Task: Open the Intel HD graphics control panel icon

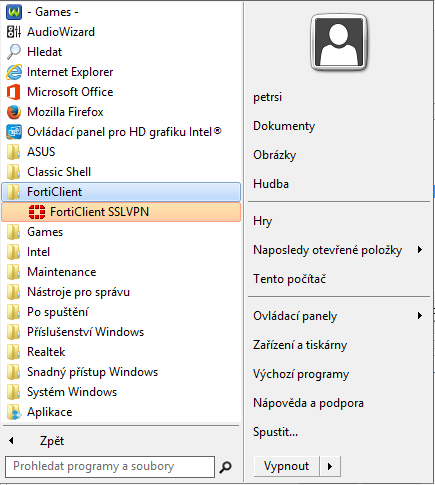Action: [14, 132]
